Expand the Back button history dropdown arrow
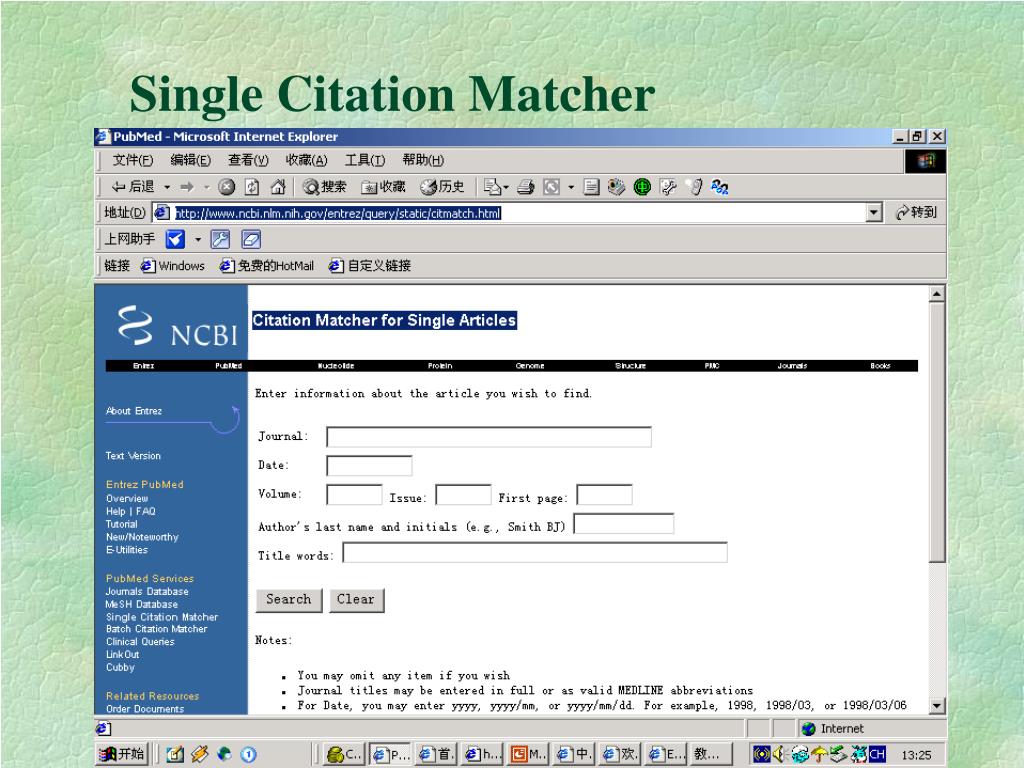This screenshot has height=768, width=1024. (167, 187)
